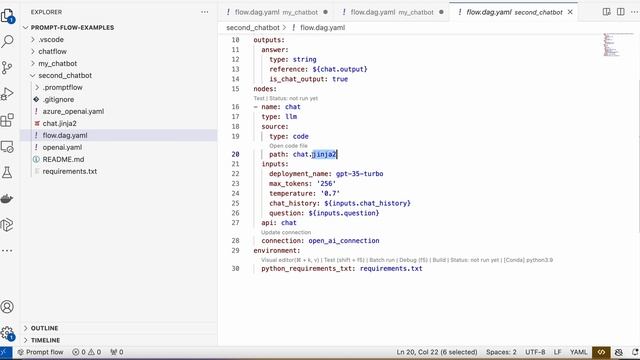This screenshot has height=360, width=640.
Task: Open the Extensions view
Action: coord(7,120)
